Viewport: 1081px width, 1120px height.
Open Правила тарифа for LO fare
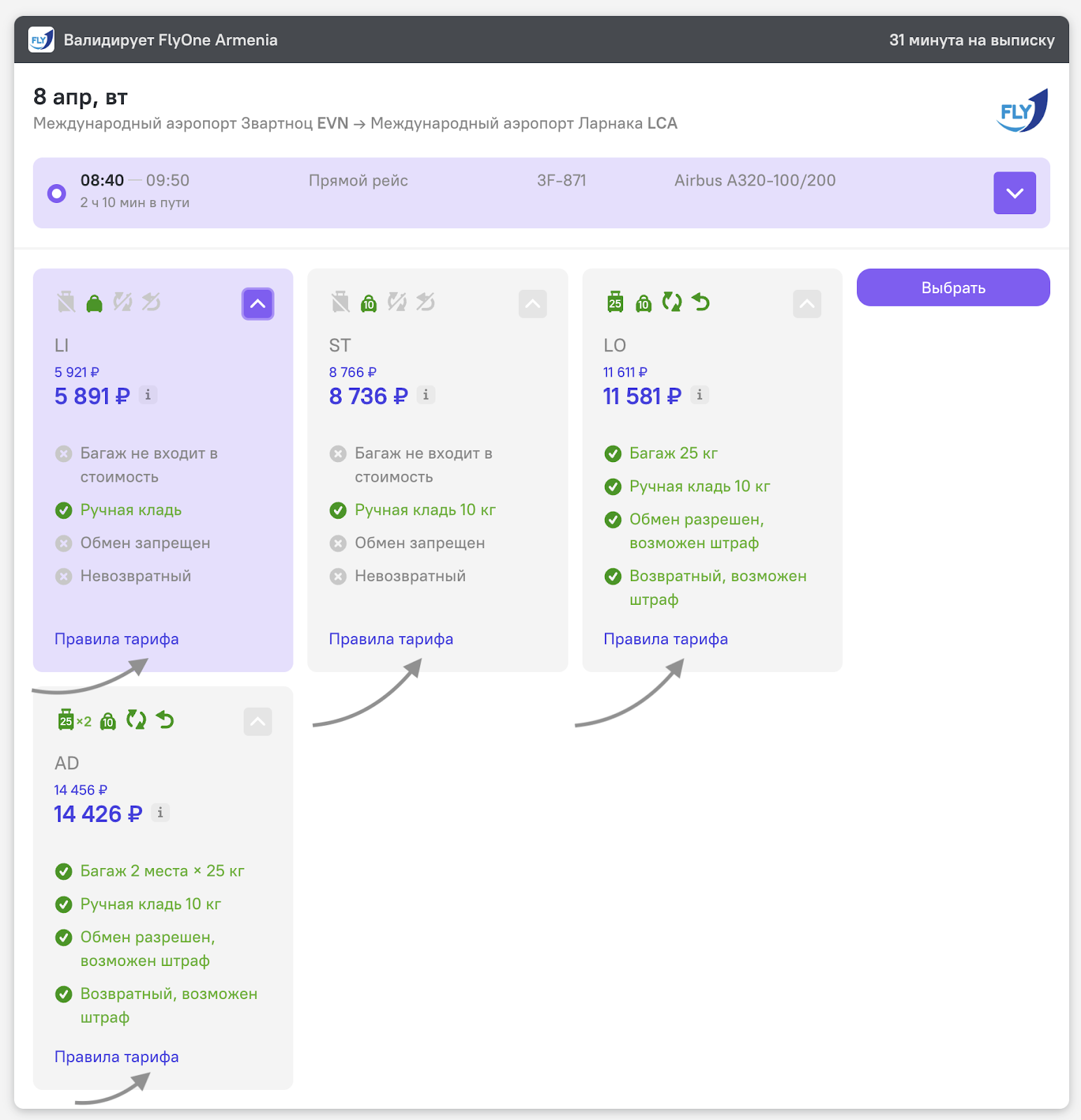pos(666,639)
